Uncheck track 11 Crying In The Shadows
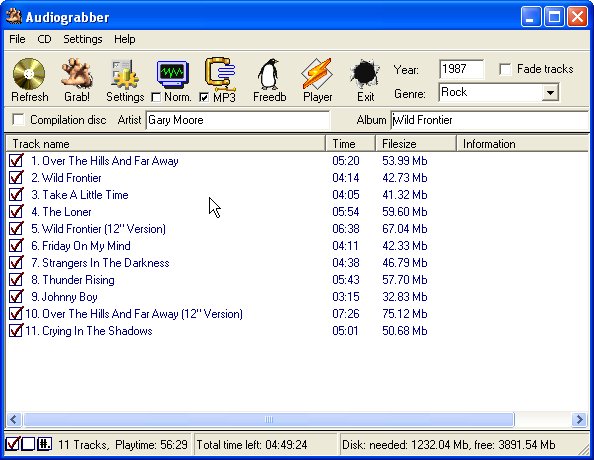Screen dimensions: 594x460 pos(16,330)
